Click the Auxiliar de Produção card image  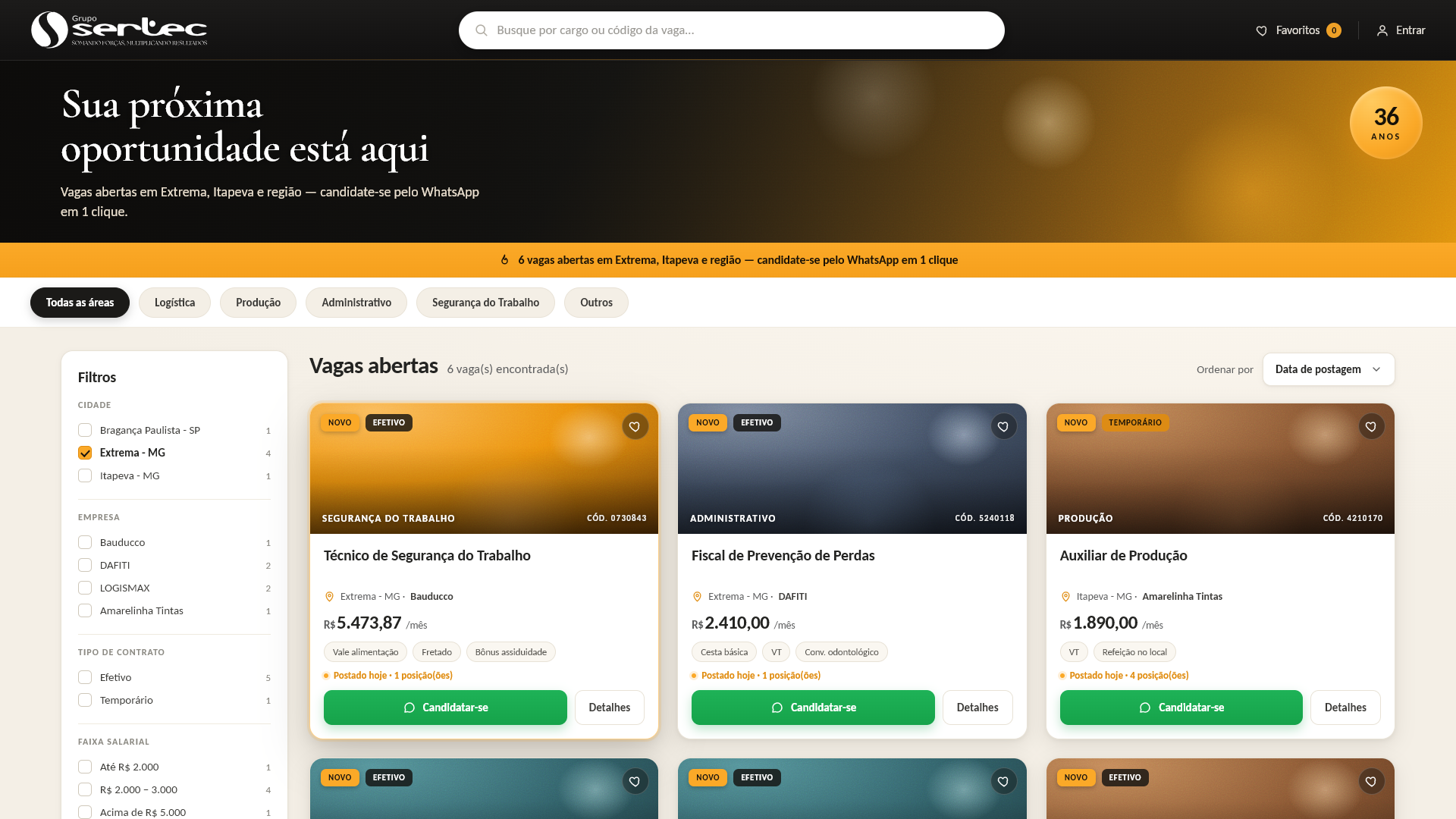pyautogui.click(x=1220, y=469)
